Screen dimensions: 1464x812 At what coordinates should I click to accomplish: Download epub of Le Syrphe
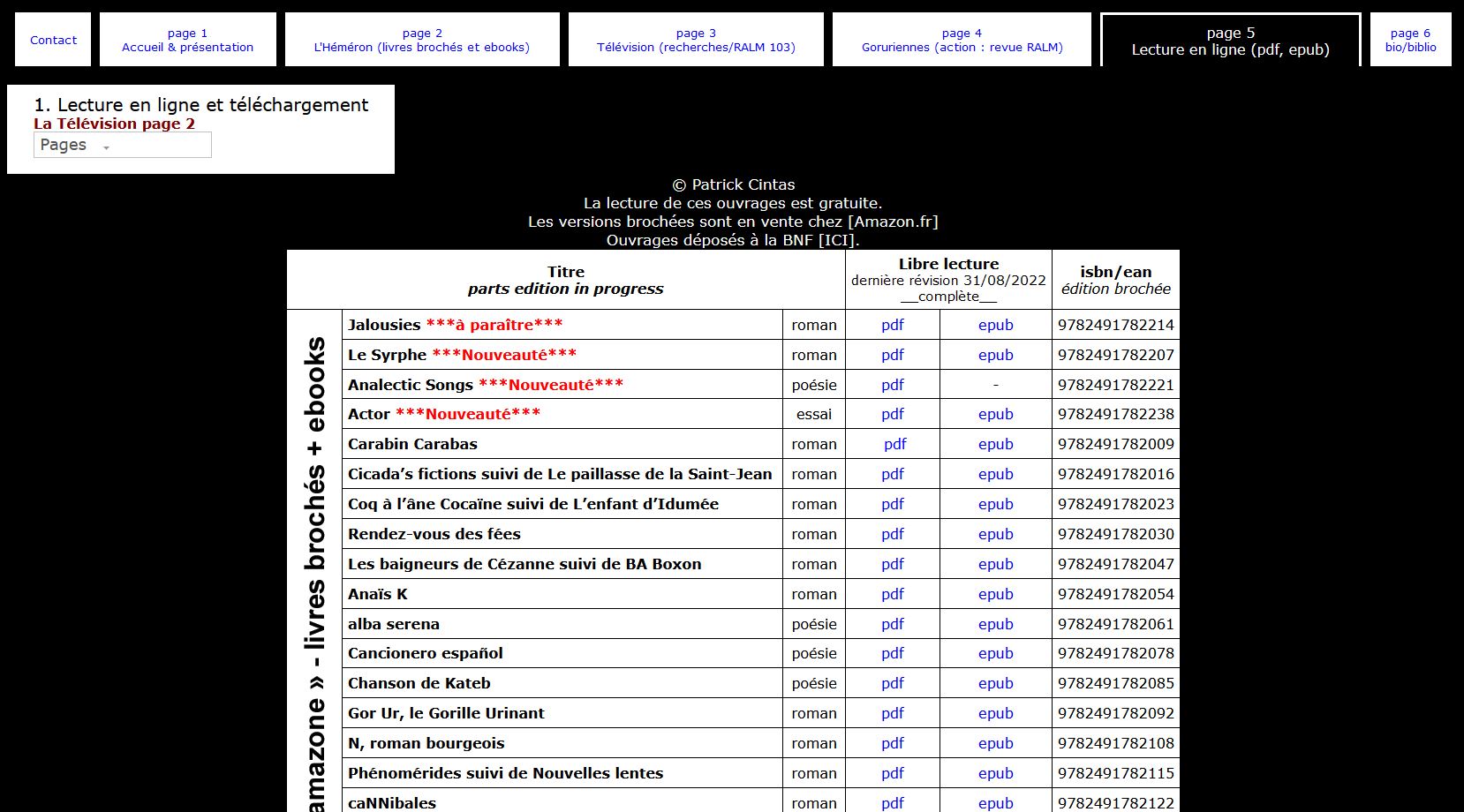[995, 355]
